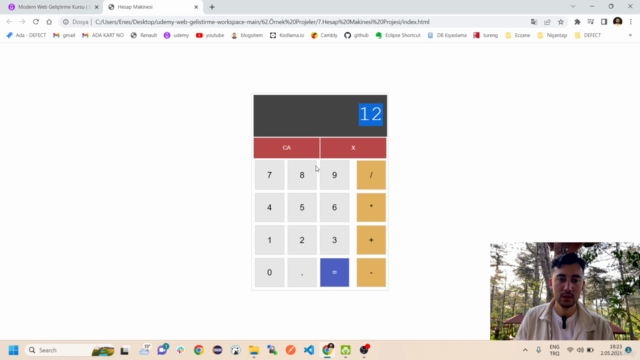Open the Kodlama.io bookmark
640x360 pixels.
[x=287, y=36]
